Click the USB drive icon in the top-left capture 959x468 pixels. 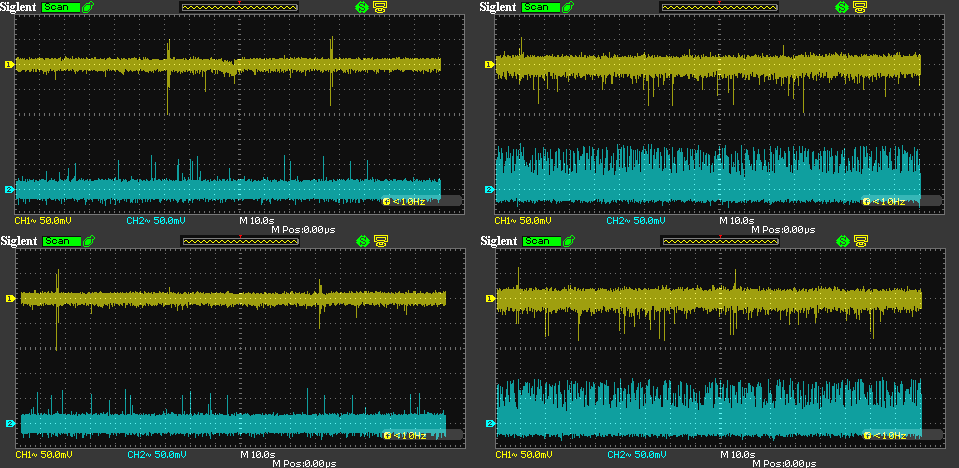[x=90, y=7]
